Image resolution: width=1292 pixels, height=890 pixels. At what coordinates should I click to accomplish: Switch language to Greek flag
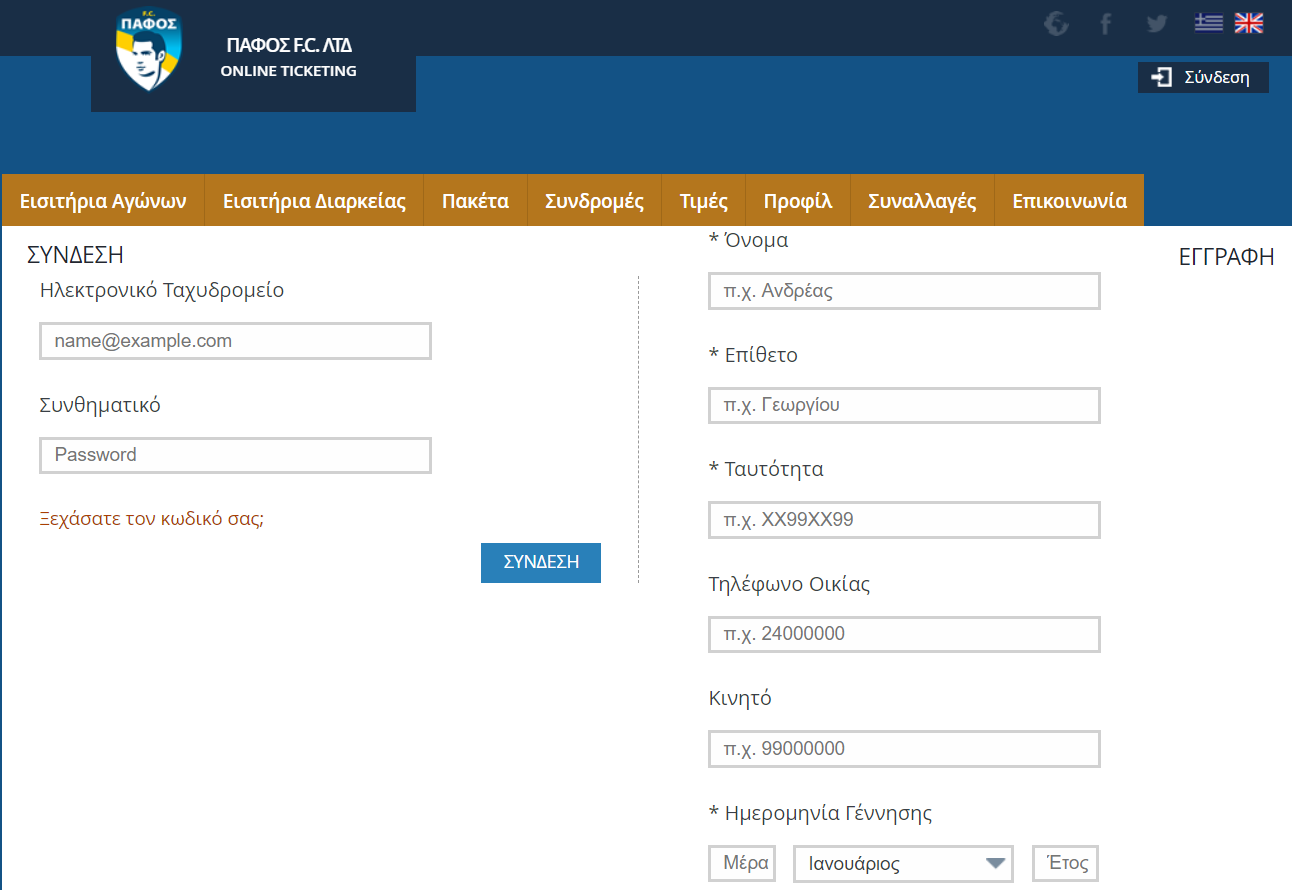coord(1209,22)
